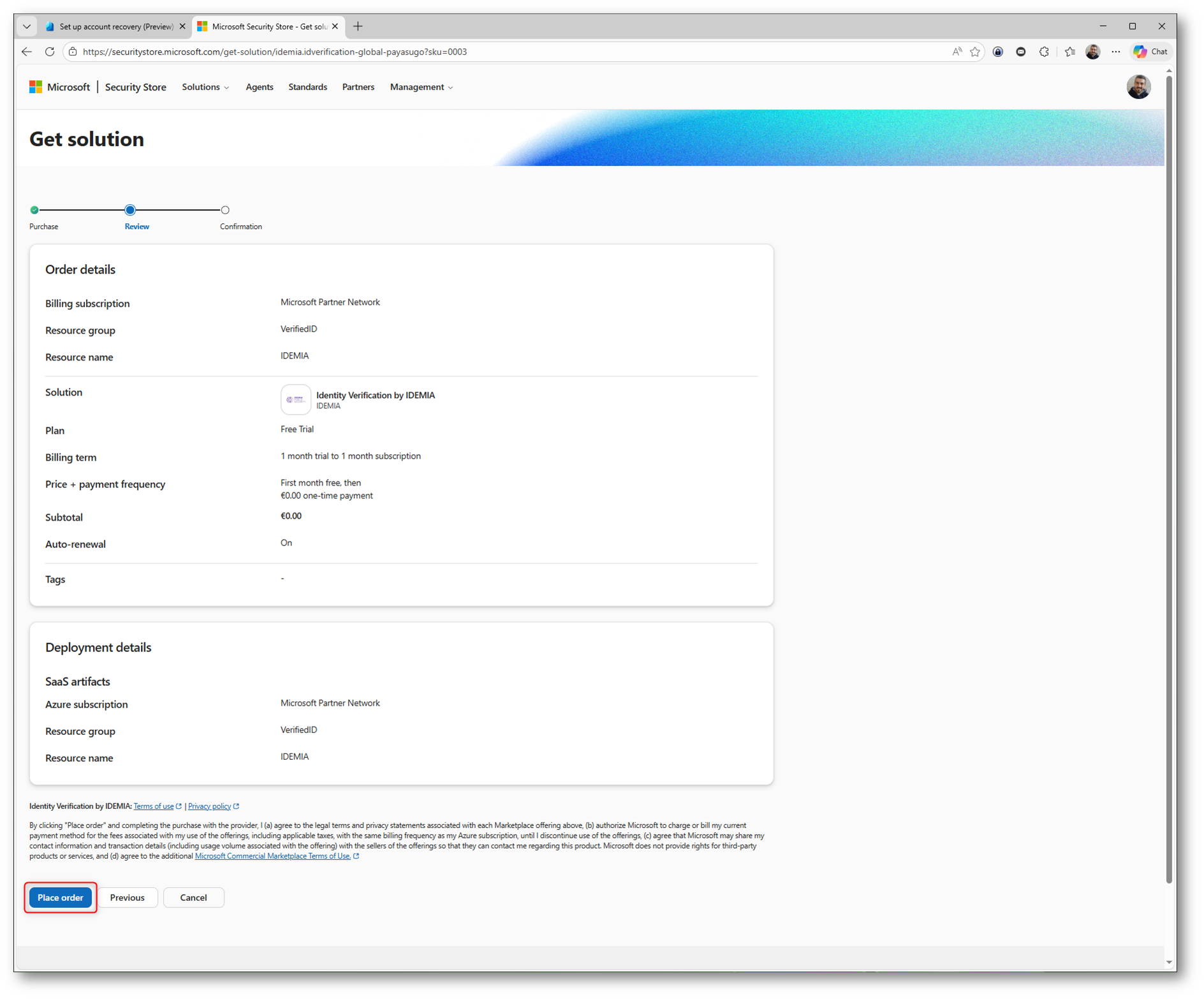Click the Place order button

click(61, 898)
